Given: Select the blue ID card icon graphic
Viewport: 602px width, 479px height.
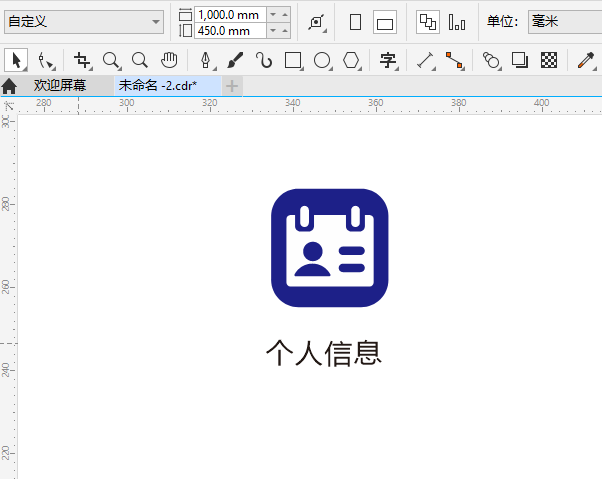Looking at the screenshot, I should coord(329,248).
